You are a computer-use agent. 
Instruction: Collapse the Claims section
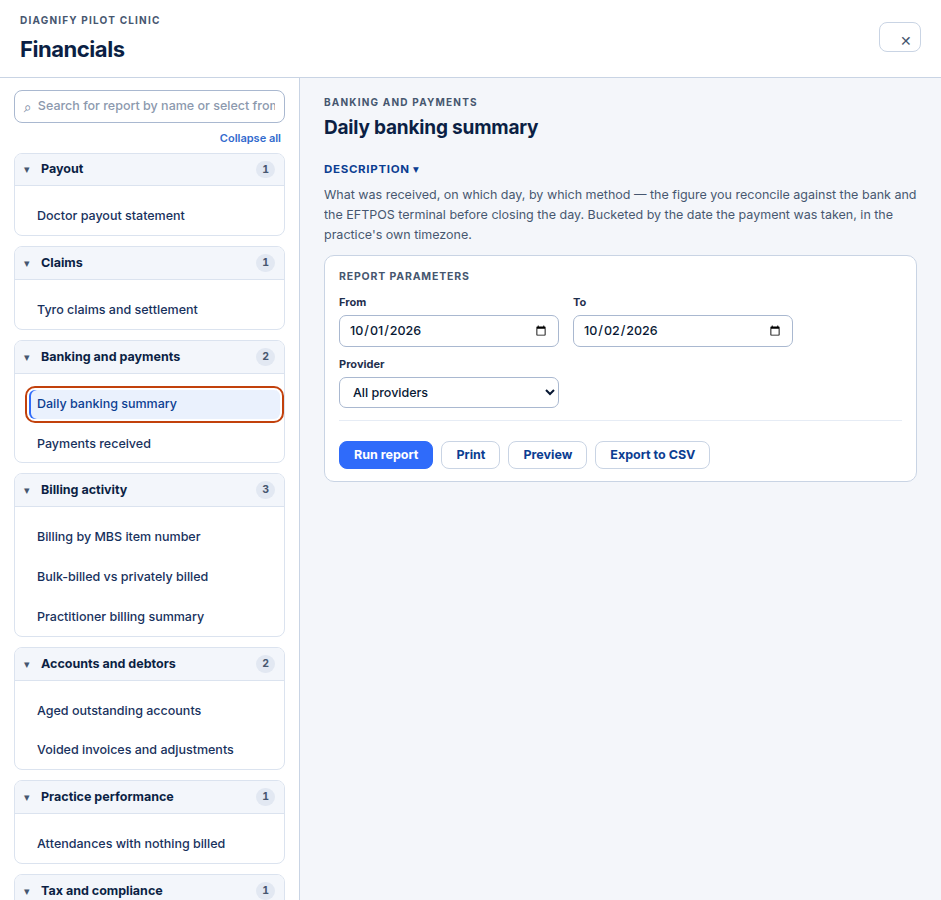pyautogui.click(x=149, y=263)
